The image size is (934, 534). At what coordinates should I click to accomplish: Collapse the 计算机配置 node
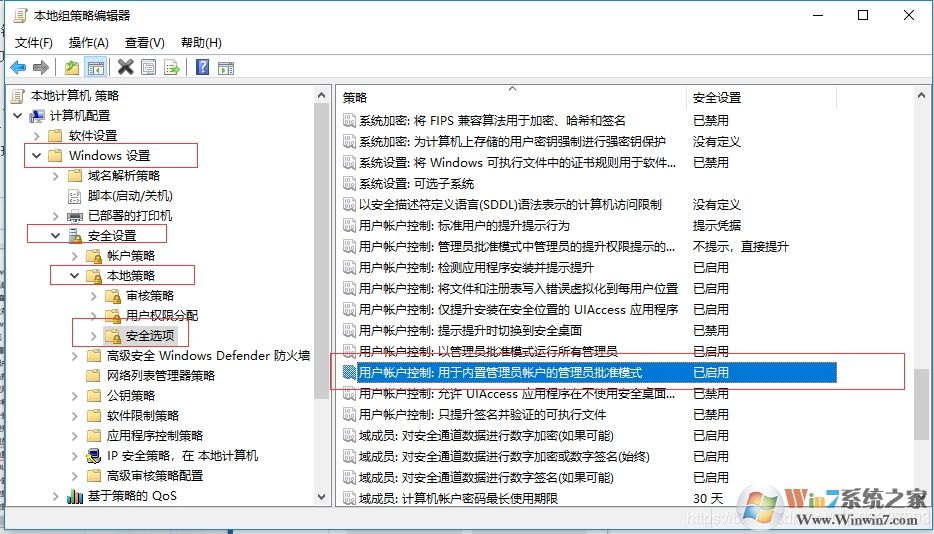pyautogui.click(x=18, y=116)
